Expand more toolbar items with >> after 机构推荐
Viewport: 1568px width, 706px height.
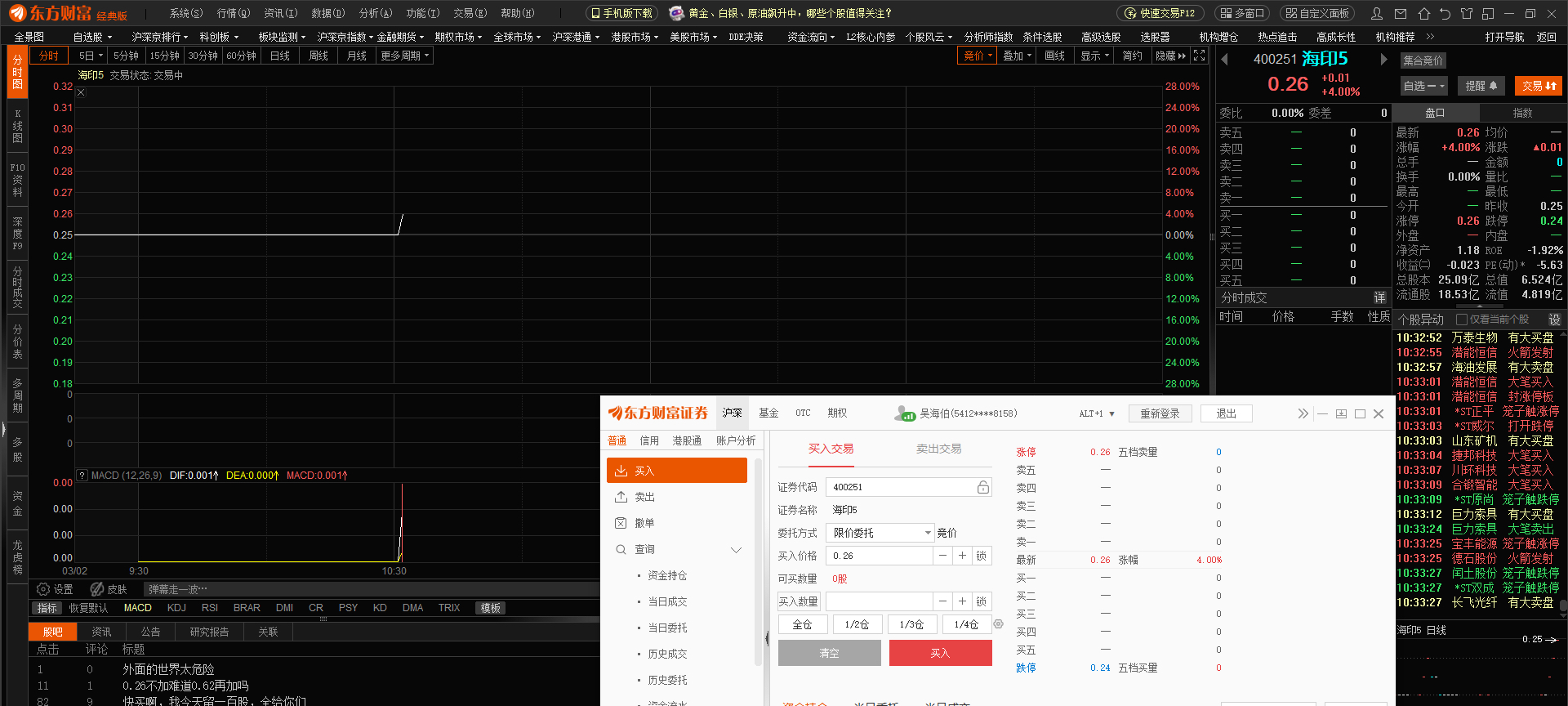[x=1430, y=37]
